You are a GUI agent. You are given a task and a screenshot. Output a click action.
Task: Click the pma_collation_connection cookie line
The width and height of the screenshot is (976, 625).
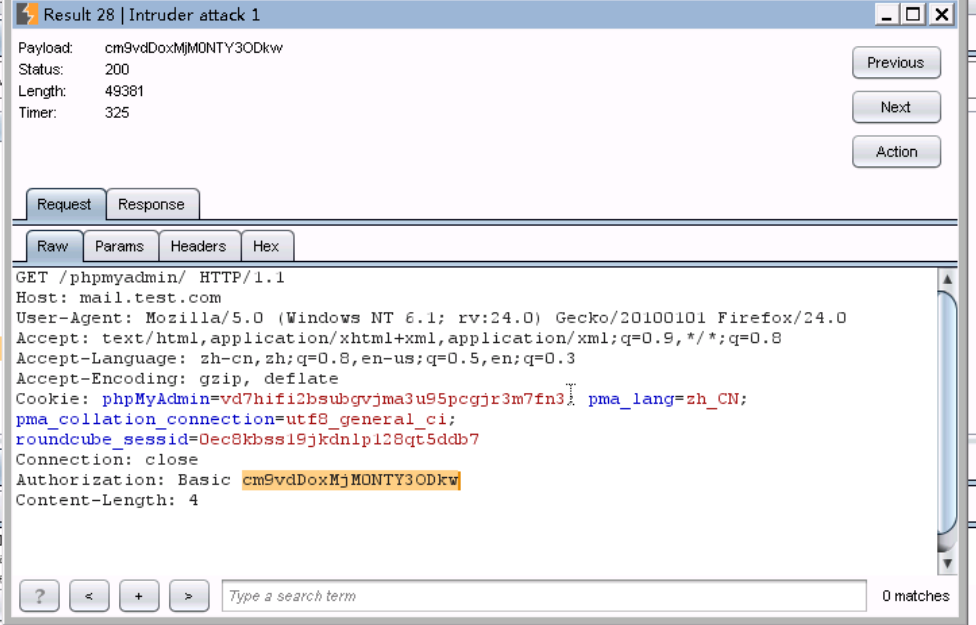(x=236, y=420)
